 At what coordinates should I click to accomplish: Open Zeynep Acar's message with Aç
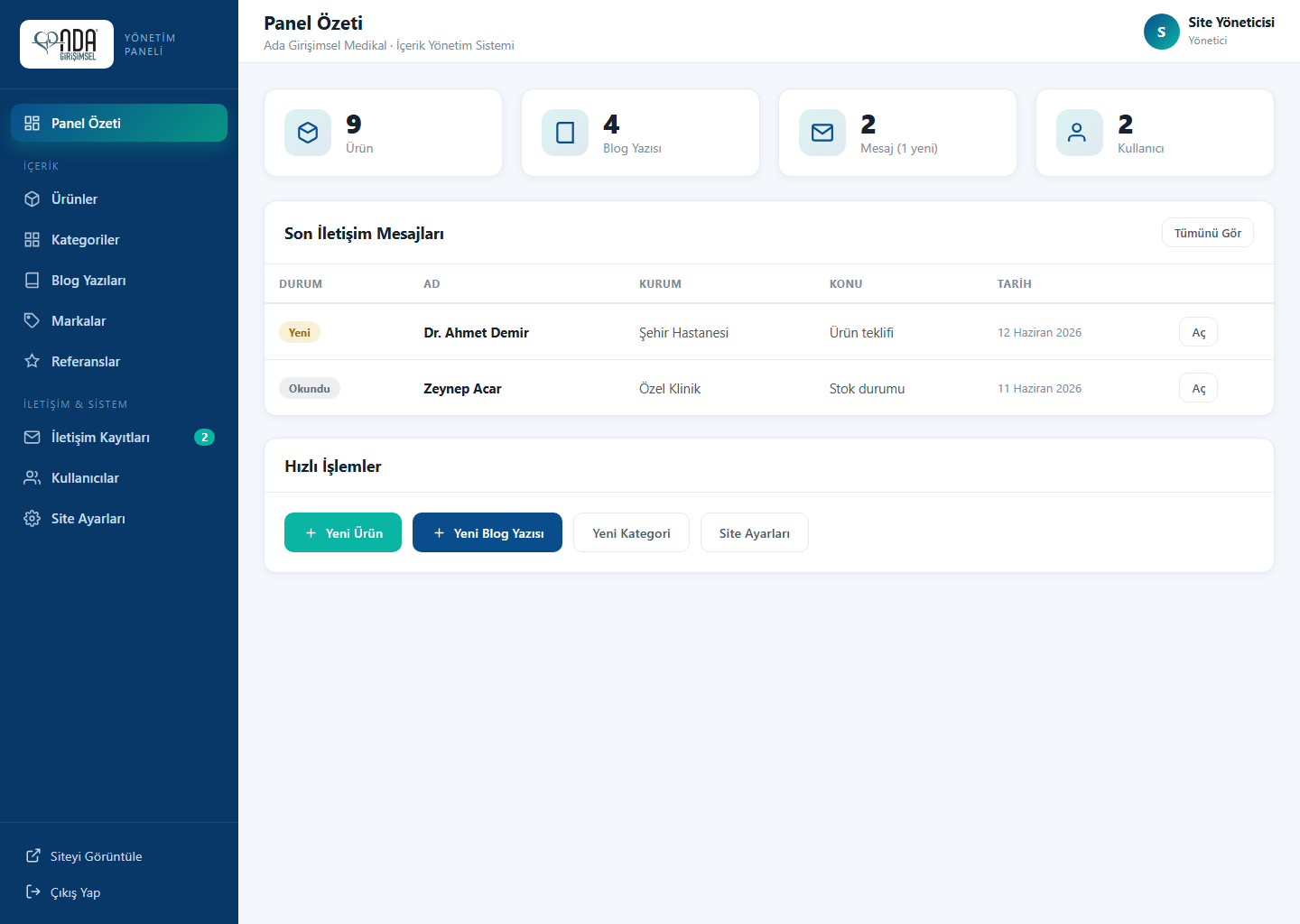1199,389
